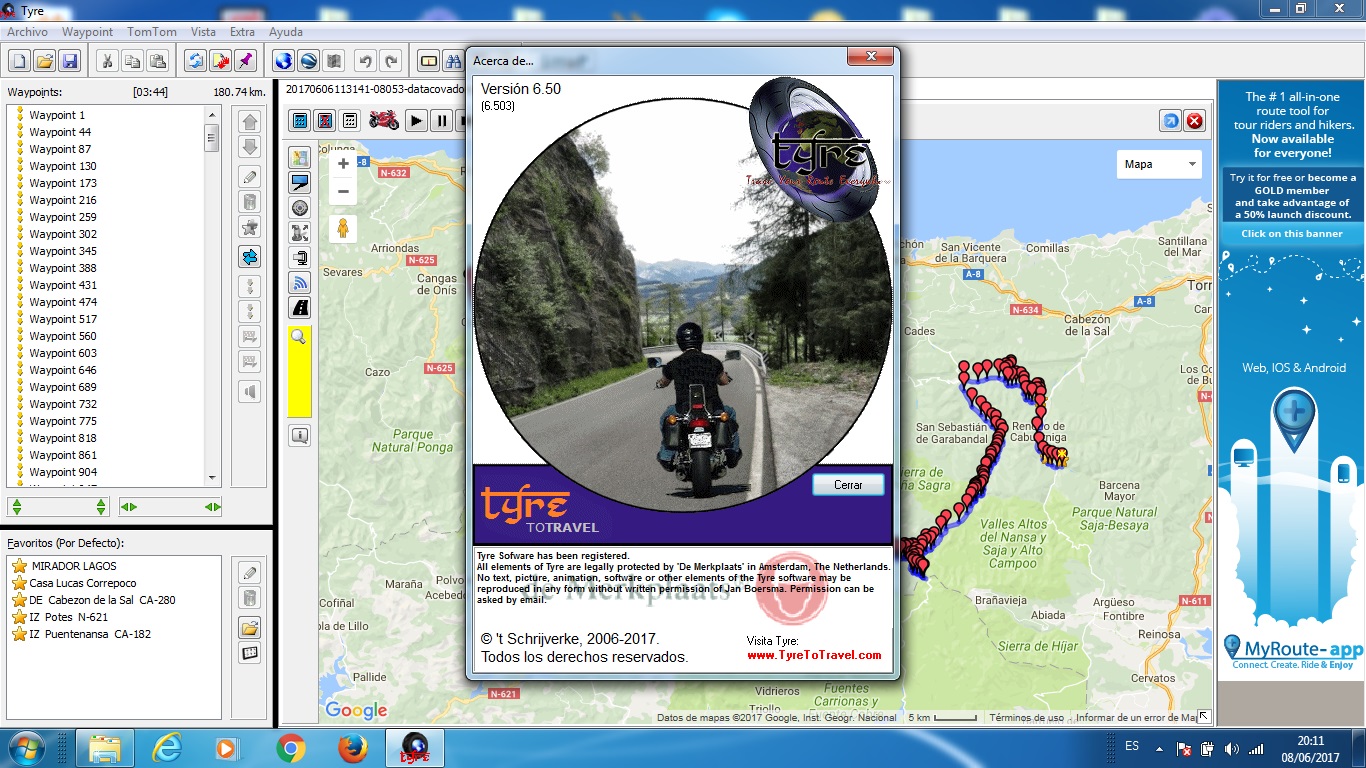Viewport: 1366px width, 768px height.
Task: Click the blue refresh arrows toolbar icon
Action: click(x=195, y=61)
